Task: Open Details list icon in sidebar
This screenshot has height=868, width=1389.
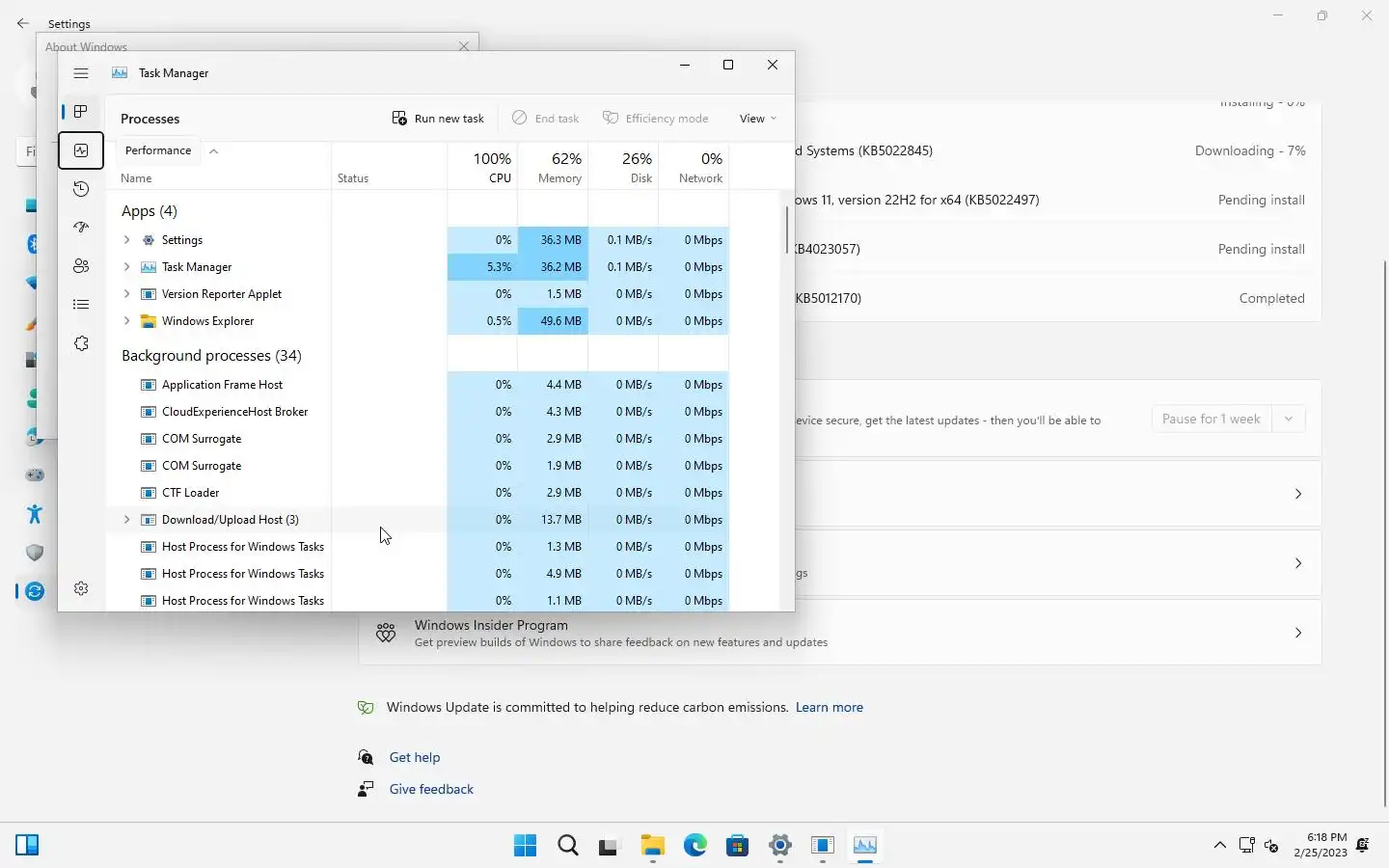Action: tap(81, 305)
